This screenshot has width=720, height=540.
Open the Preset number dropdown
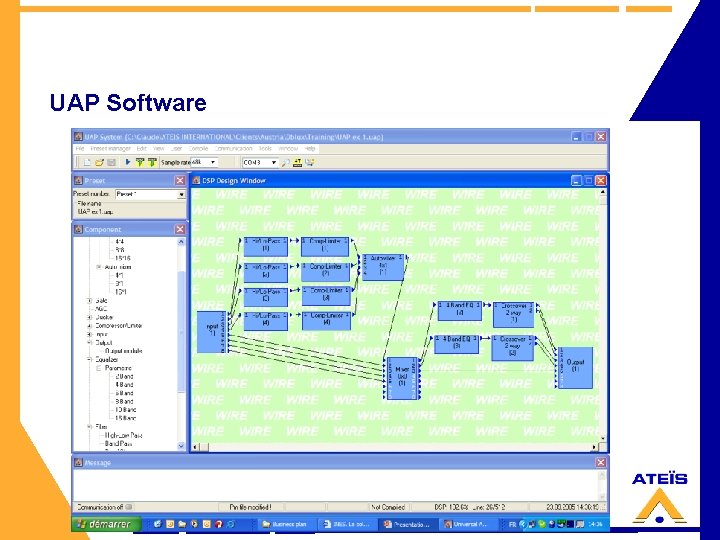pyautogui.click(x=181, y=195)
